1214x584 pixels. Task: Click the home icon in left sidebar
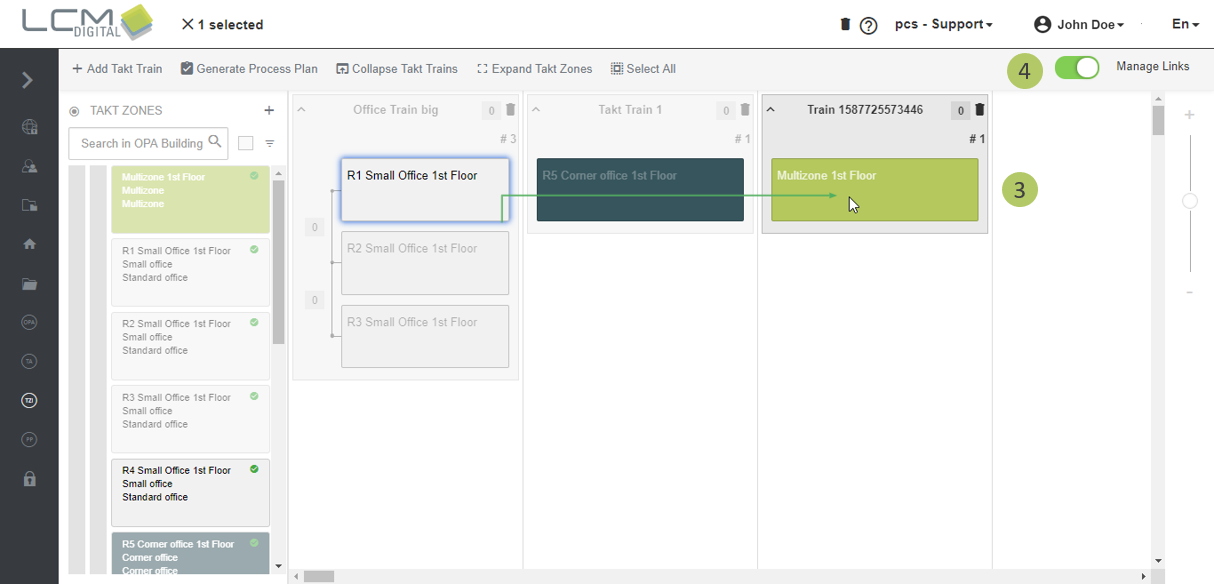coord(29,244)
